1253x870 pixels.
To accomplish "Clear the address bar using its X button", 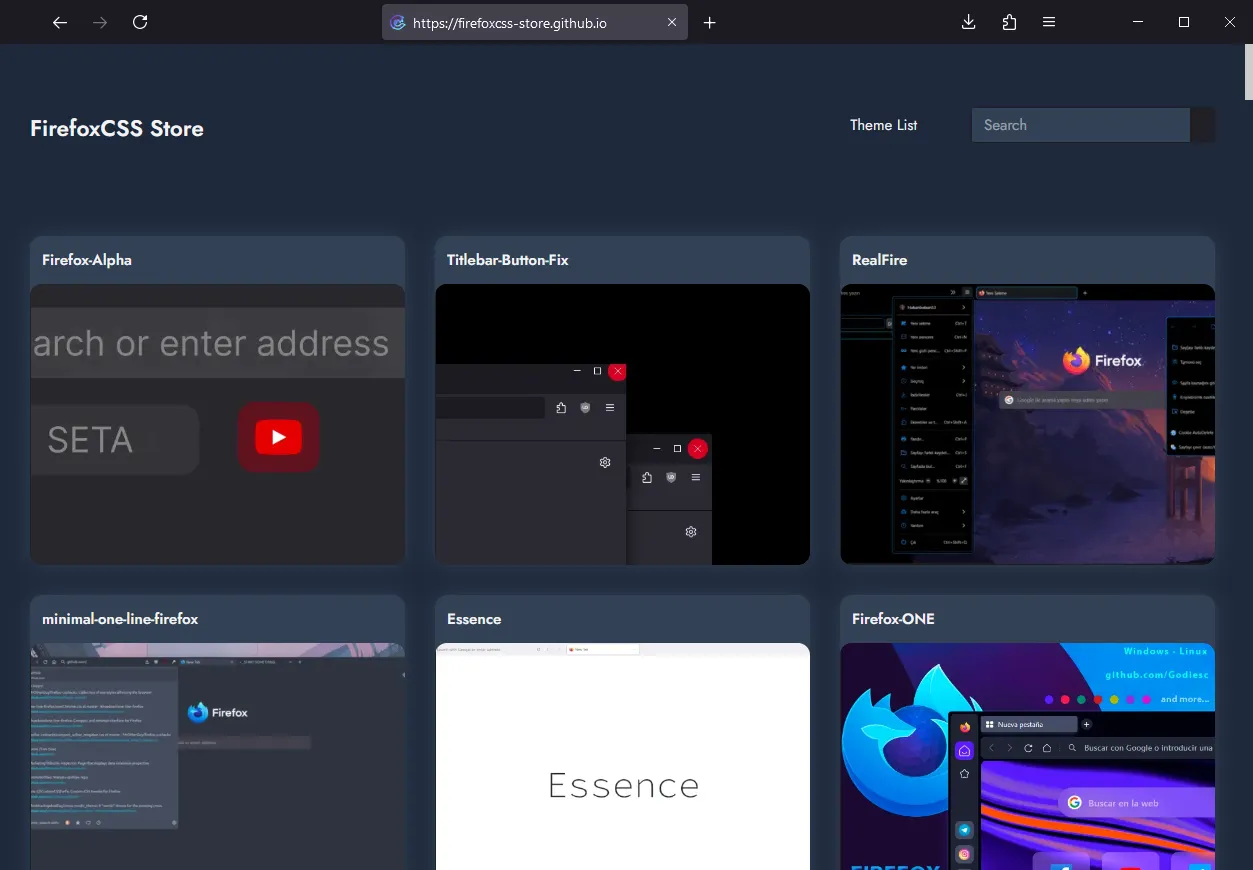I will pyautogui.click(x=671, y=22).
